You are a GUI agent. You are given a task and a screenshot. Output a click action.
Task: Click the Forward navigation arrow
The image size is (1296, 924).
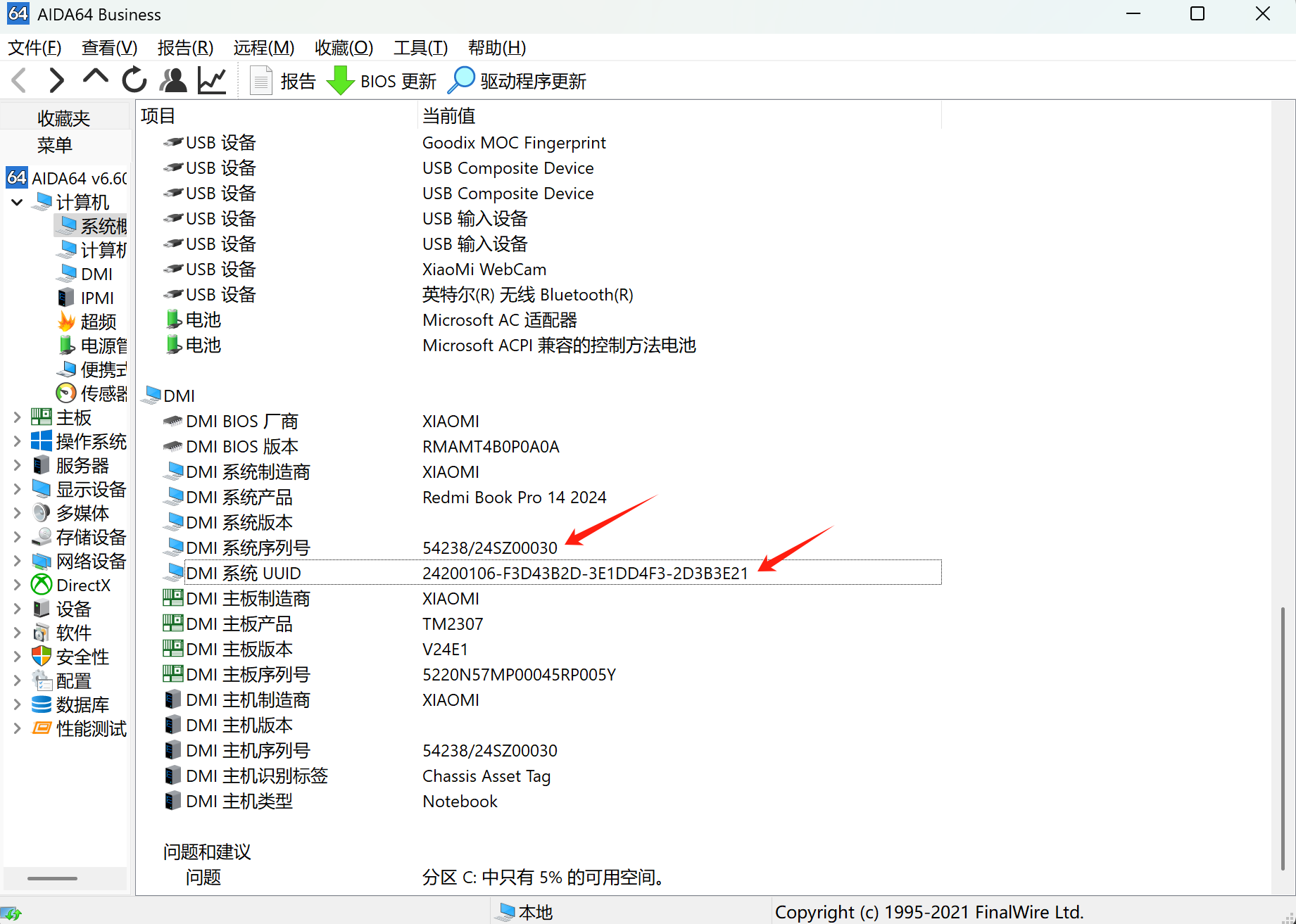[57, 80]
